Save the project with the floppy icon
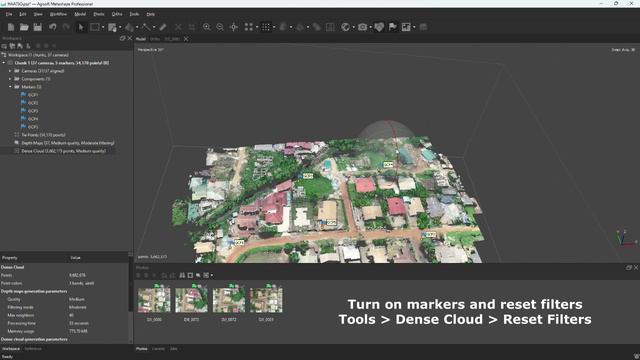The height and width of the screenshot is (360, 640). coord(38,27)
